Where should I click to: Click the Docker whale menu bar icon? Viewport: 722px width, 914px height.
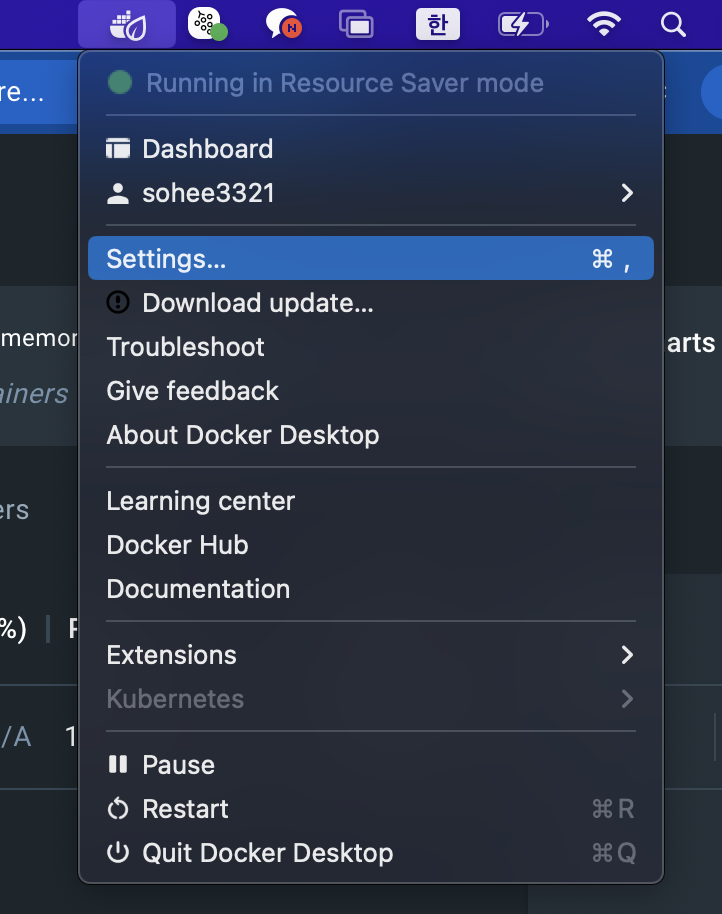[x=128, y=25]
